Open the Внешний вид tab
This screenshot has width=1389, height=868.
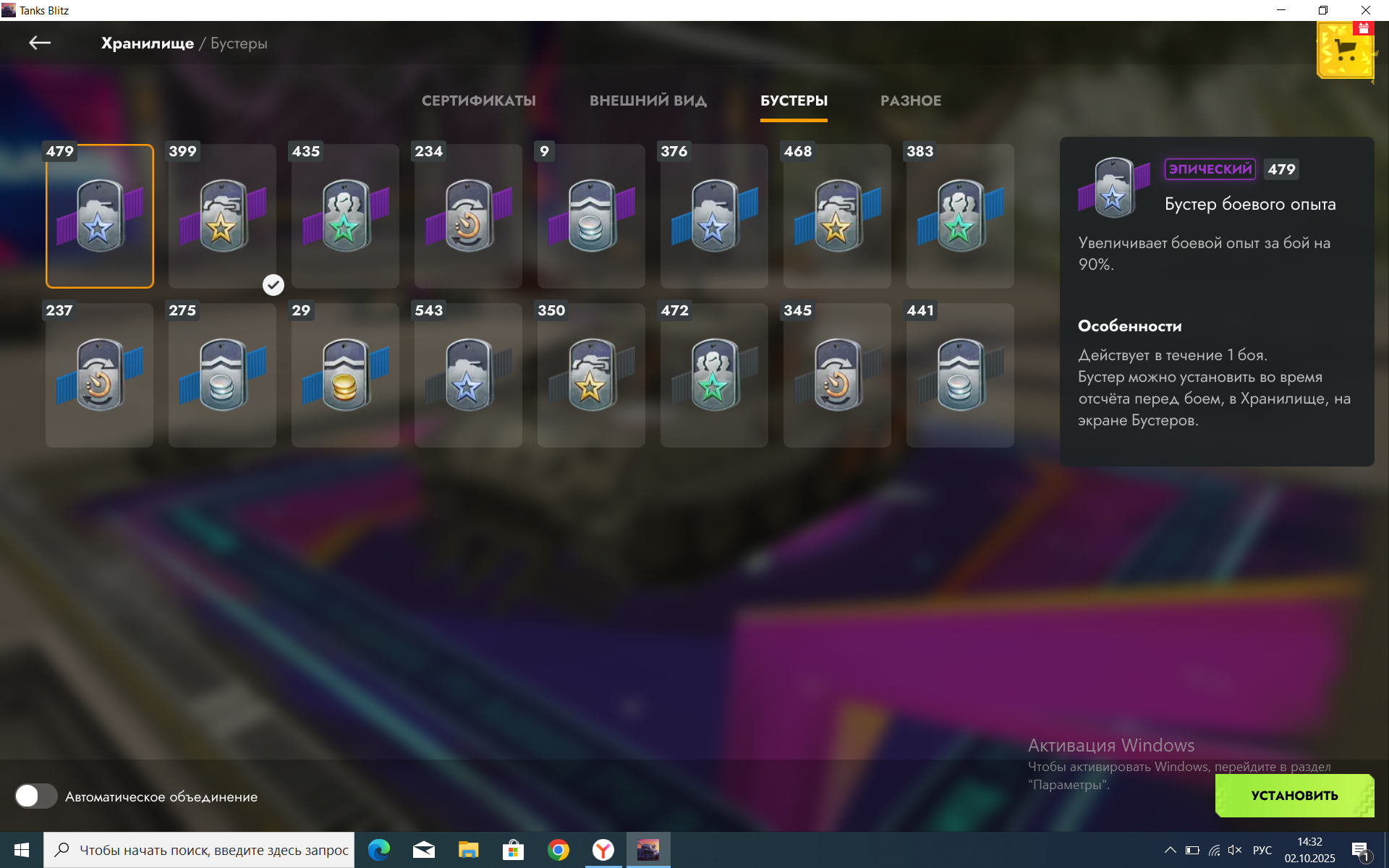[x=648, y=101]
